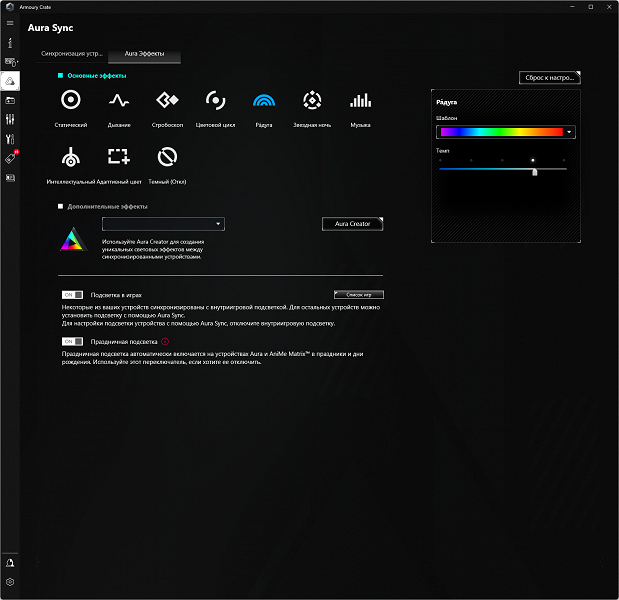Select the Цветовой цикл effect icon
This screenshot has width=619, height=600.
(215, 100)
